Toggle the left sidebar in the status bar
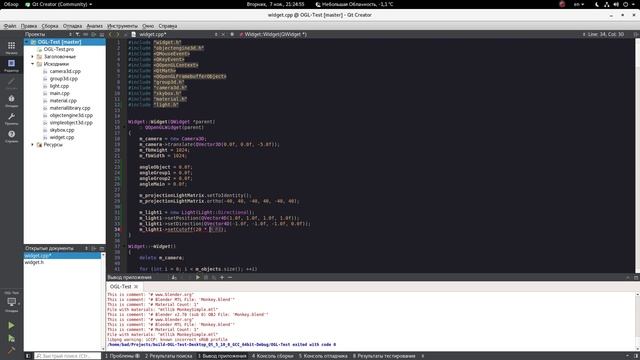 [x=28, y=356]
